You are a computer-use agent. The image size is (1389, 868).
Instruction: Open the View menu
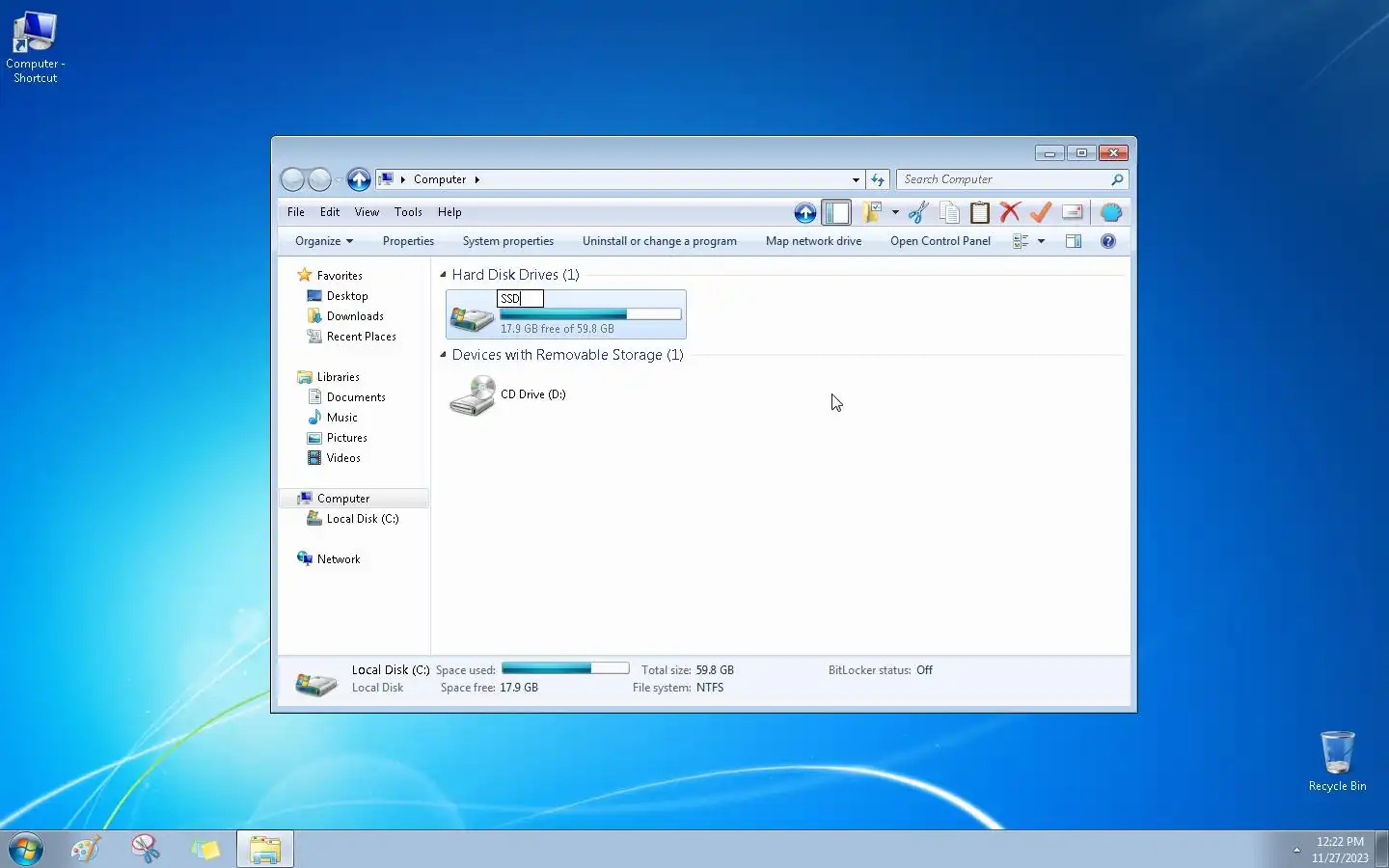(367, 212)
